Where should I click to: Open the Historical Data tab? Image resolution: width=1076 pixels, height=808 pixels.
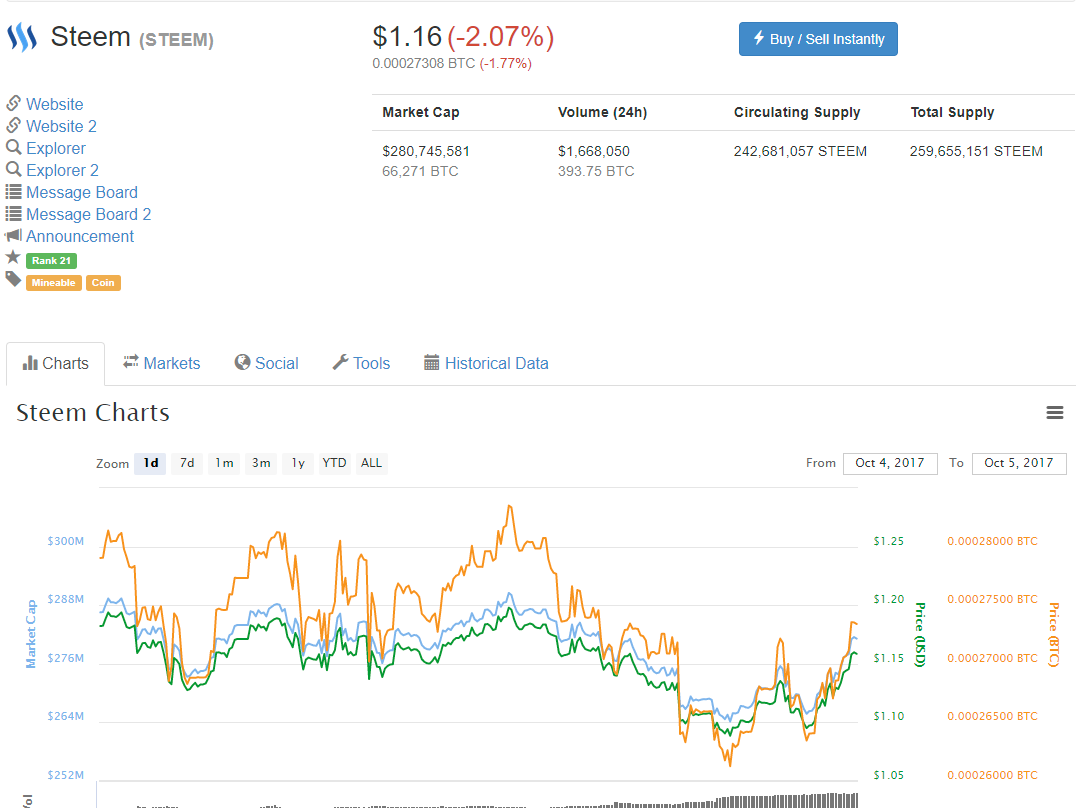[486, 363]
